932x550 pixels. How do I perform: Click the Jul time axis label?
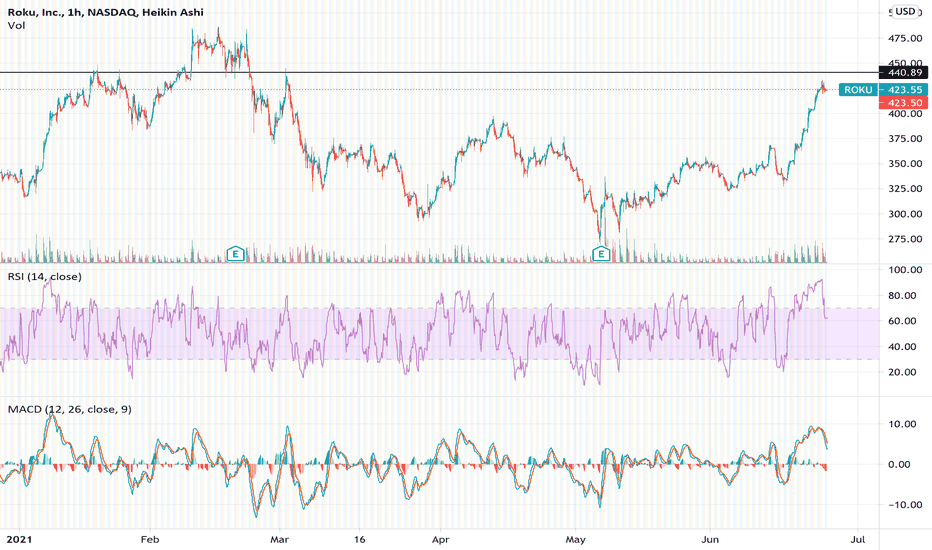click(858, 540)
